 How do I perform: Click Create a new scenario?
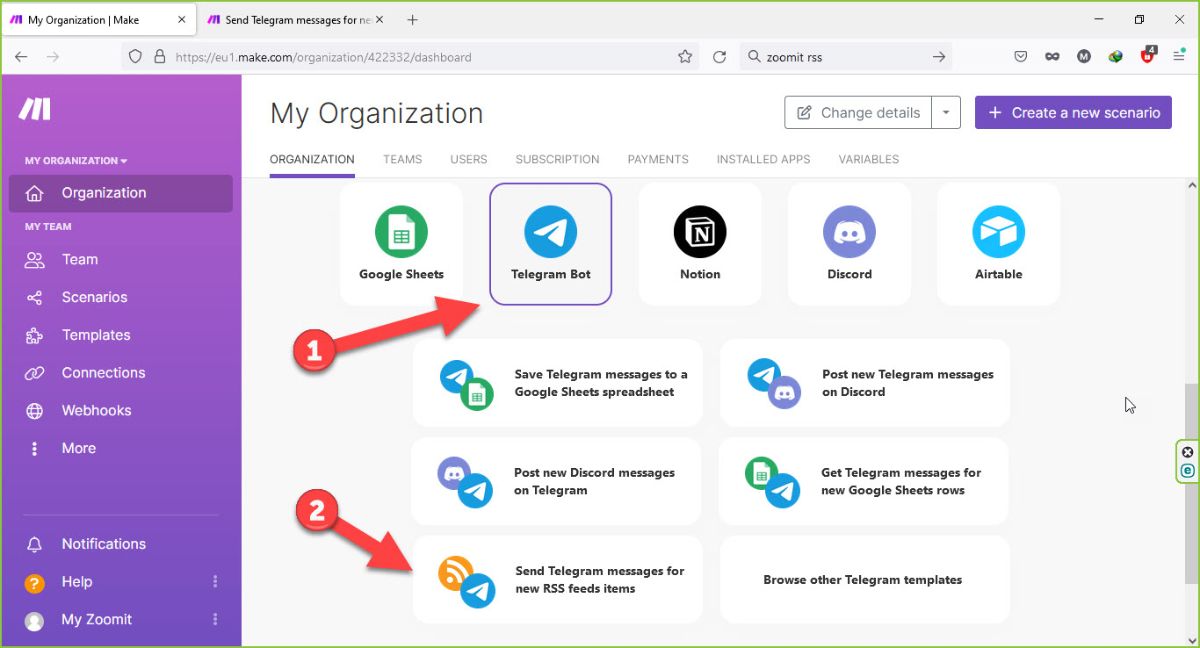[1073, 113]
